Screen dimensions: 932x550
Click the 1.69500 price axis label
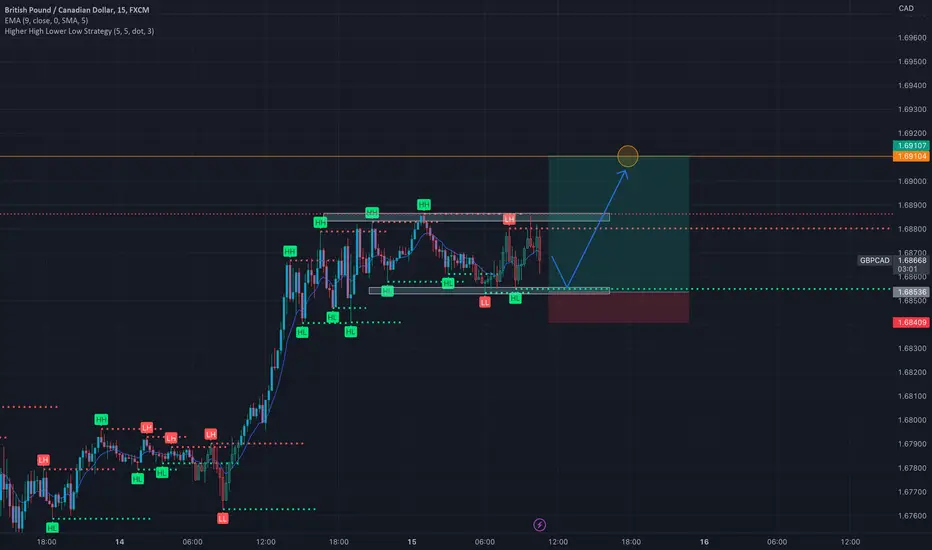coord(912,61)
